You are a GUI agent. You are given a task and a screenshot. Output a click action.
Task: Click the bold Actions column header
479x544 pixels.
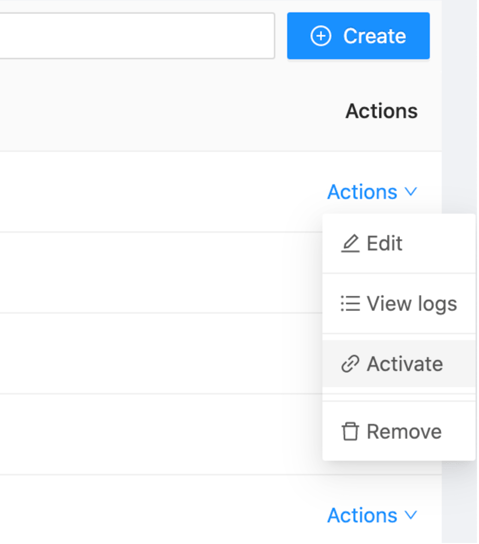point(382,111)
